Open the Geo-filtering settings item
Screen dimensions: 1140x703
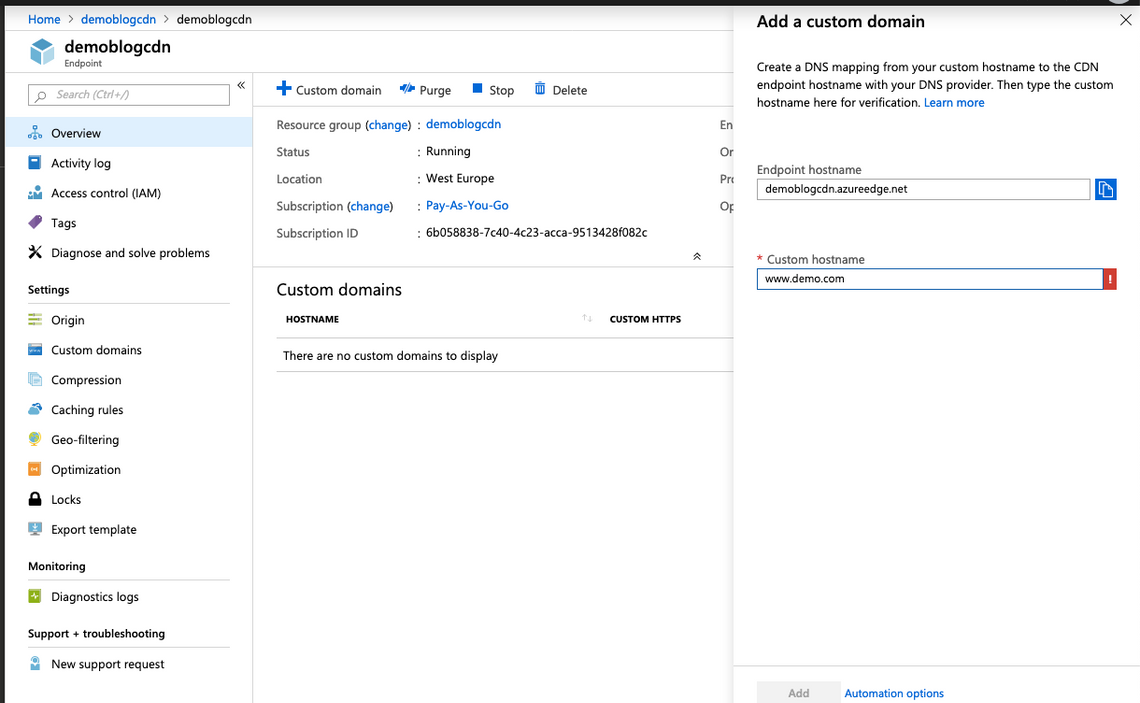pos(129,439)
